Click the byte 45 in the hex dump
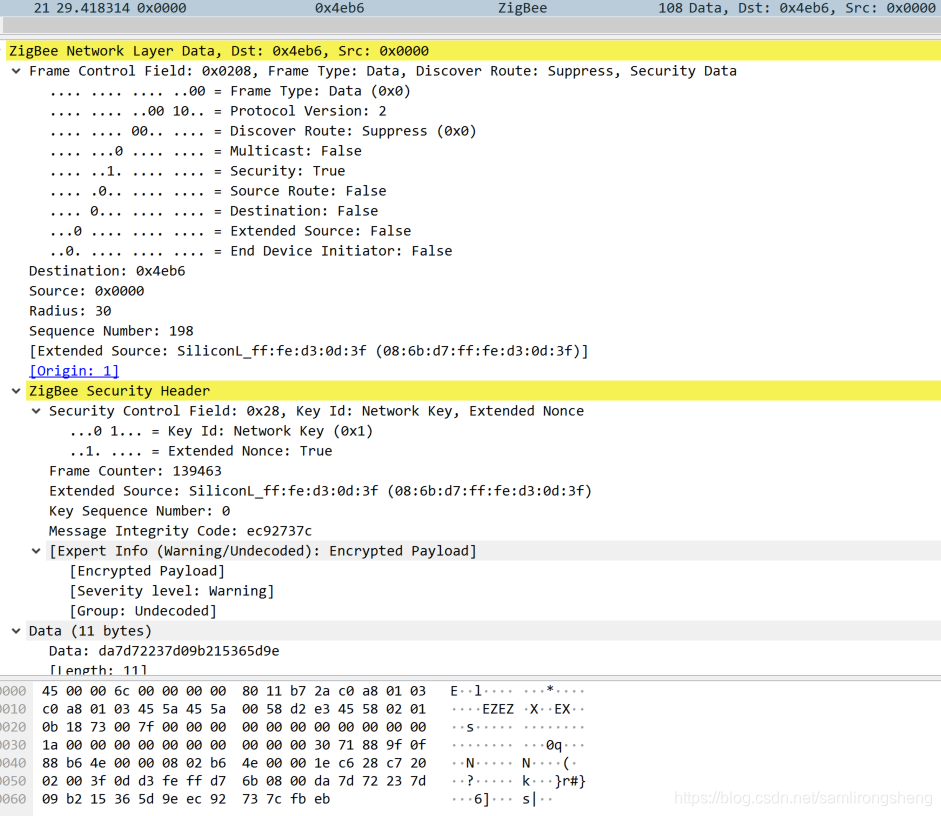The width and height of the screenshot is (941, 816). tap(49, 690)
